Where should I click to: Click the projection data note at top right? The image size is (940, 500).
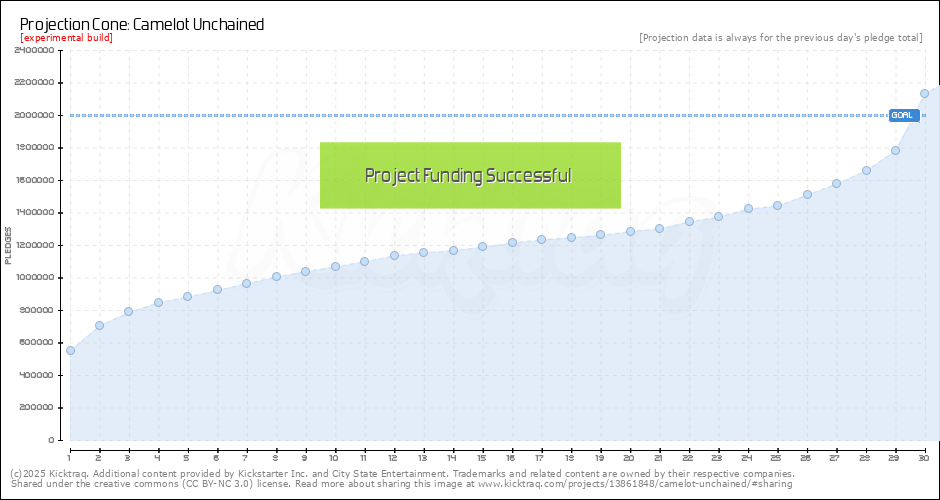(780, 38)
